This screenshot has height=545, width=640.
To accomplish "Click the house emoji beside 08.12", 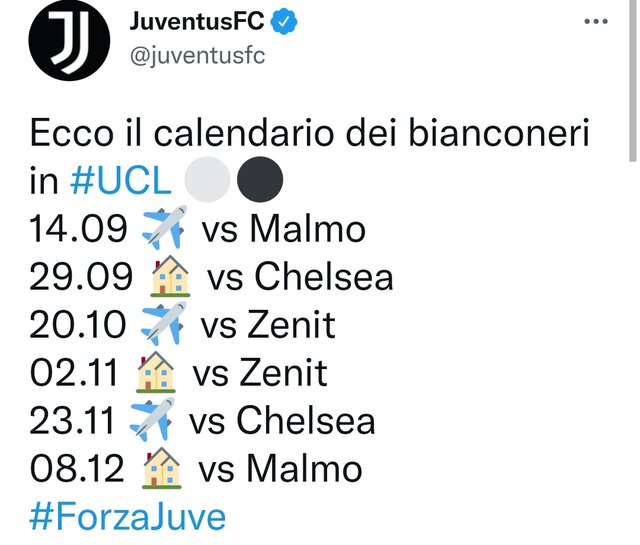I will [x=162, y=468].
